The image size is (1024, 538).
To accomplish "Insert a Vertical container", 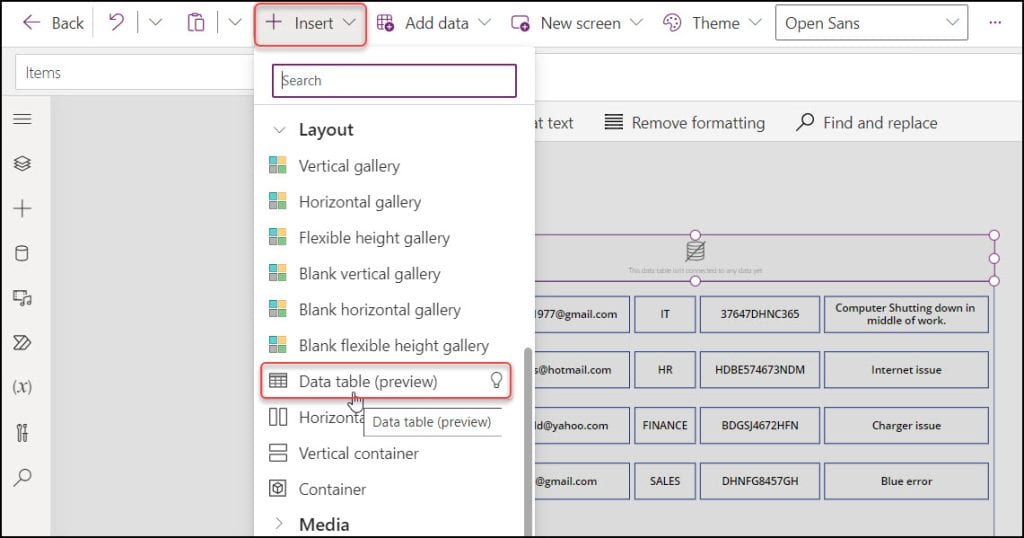I will click(x=358, y=453).
